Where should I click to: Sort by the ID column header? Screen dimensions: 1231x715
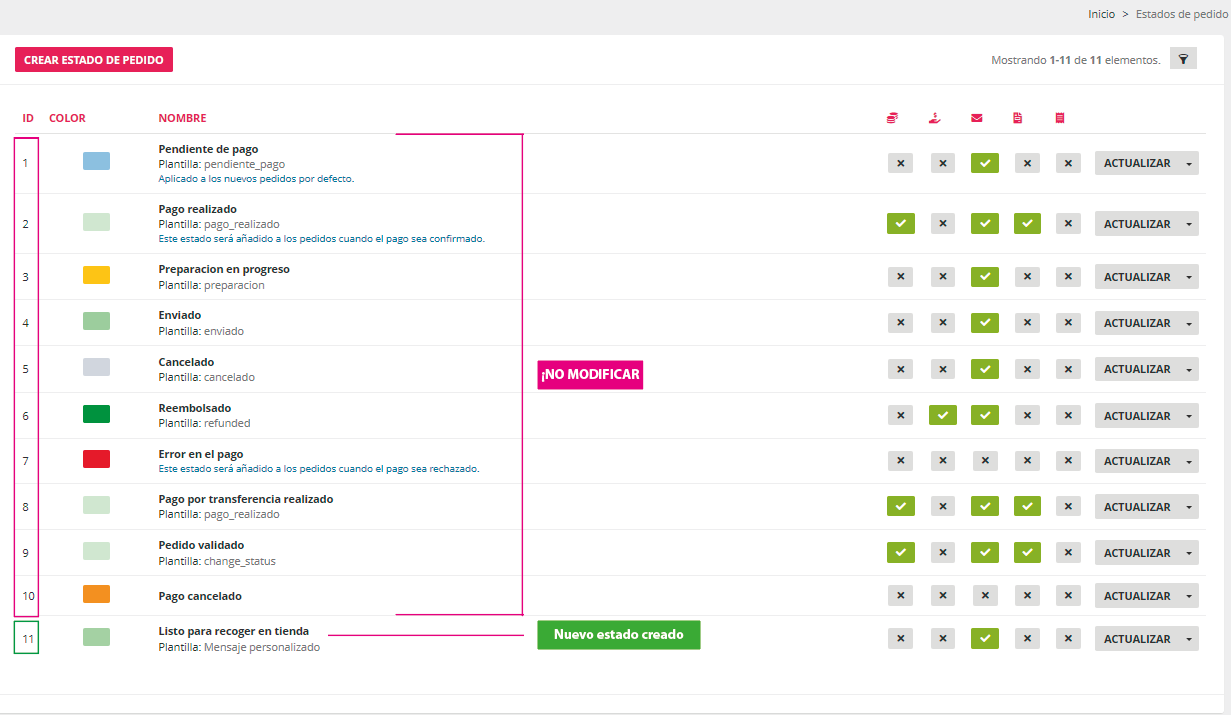click(28, 118)
